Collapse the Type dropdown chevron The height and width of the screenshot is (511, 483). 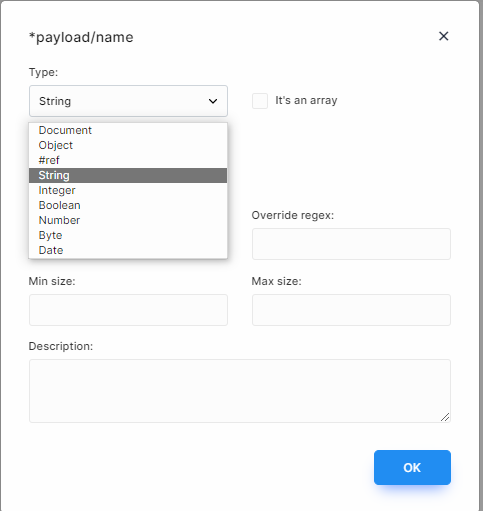pos(213,101)
